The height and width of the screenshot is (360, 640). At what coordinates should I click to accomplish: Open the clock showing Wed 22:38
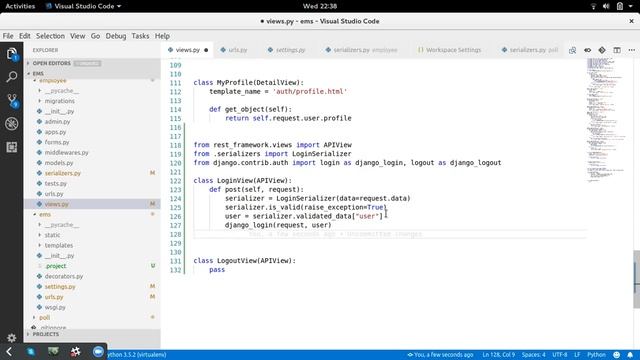(x=320, y=6)
